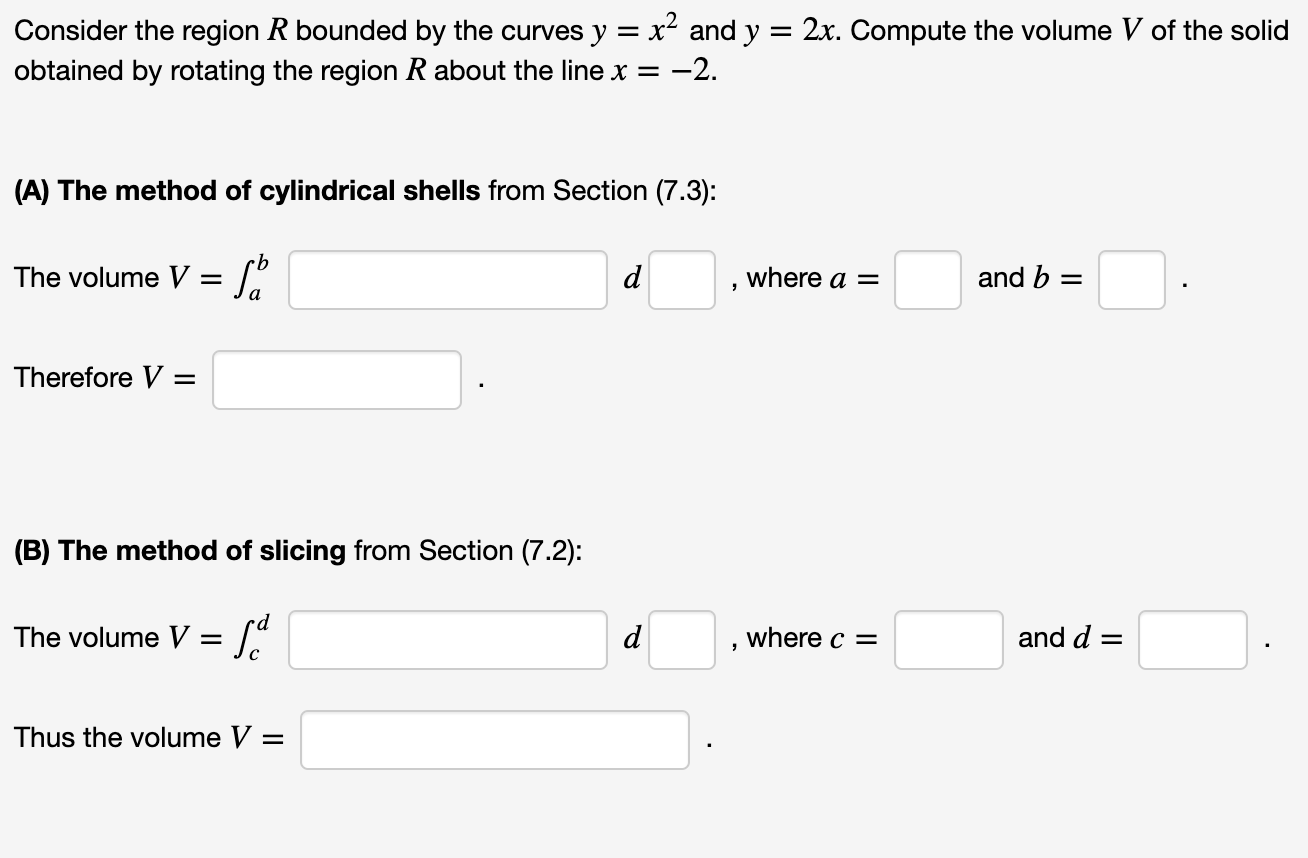Select the 'Therefore V =' answer box

[x=336, y=379]
